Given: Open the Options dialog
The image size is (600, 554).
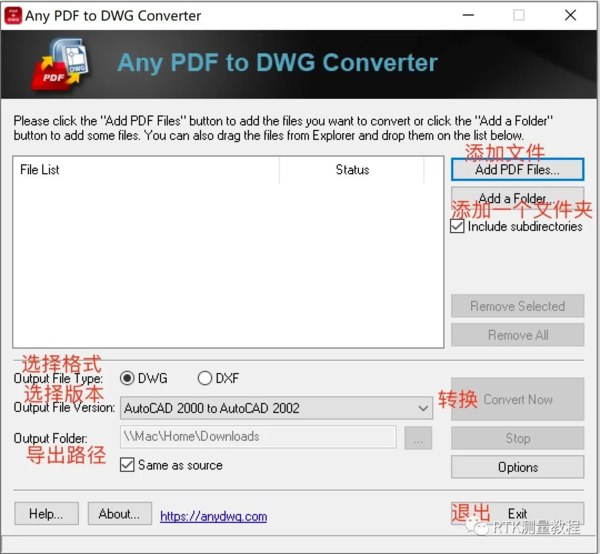Looking at the screenshot, I should tap(517, 467).
